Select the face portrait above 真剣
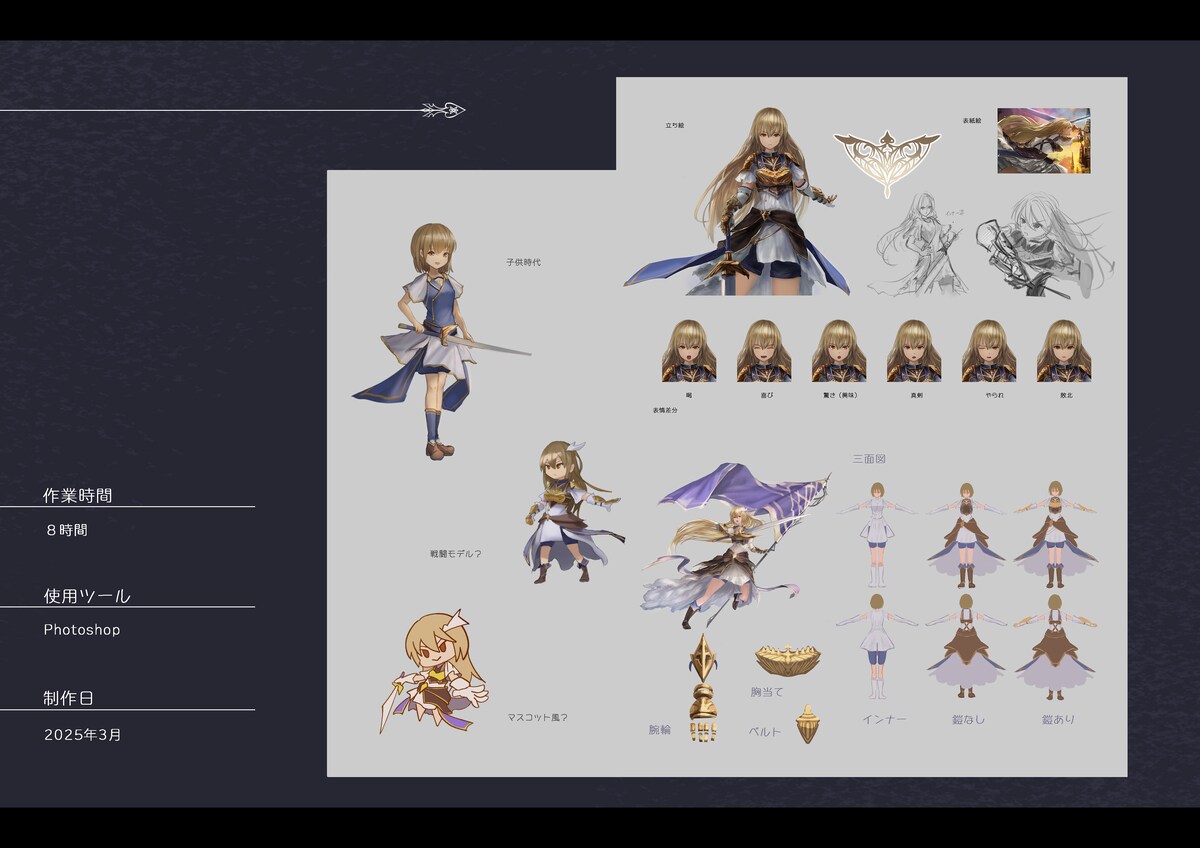The width and height of the screenshot is (1200, 848). point(914,351)
